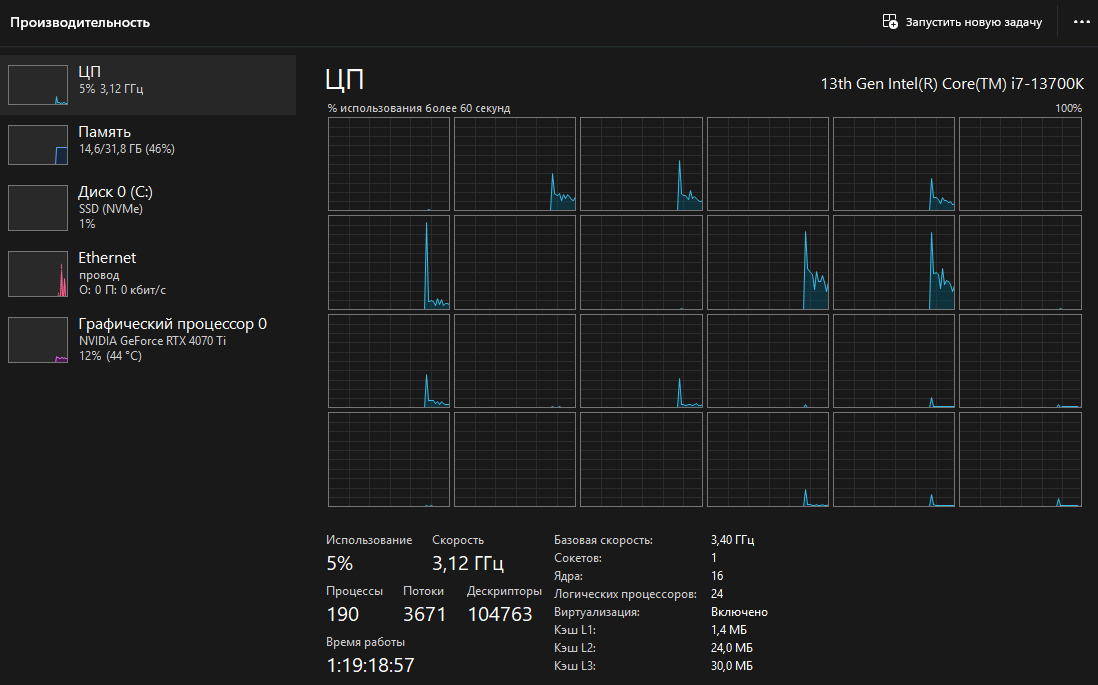Image resolution: width=1098 pixels, height=685 pixels.
Task: Click the 3,12 ГГц speed value under Скорость
Action: 468,563
